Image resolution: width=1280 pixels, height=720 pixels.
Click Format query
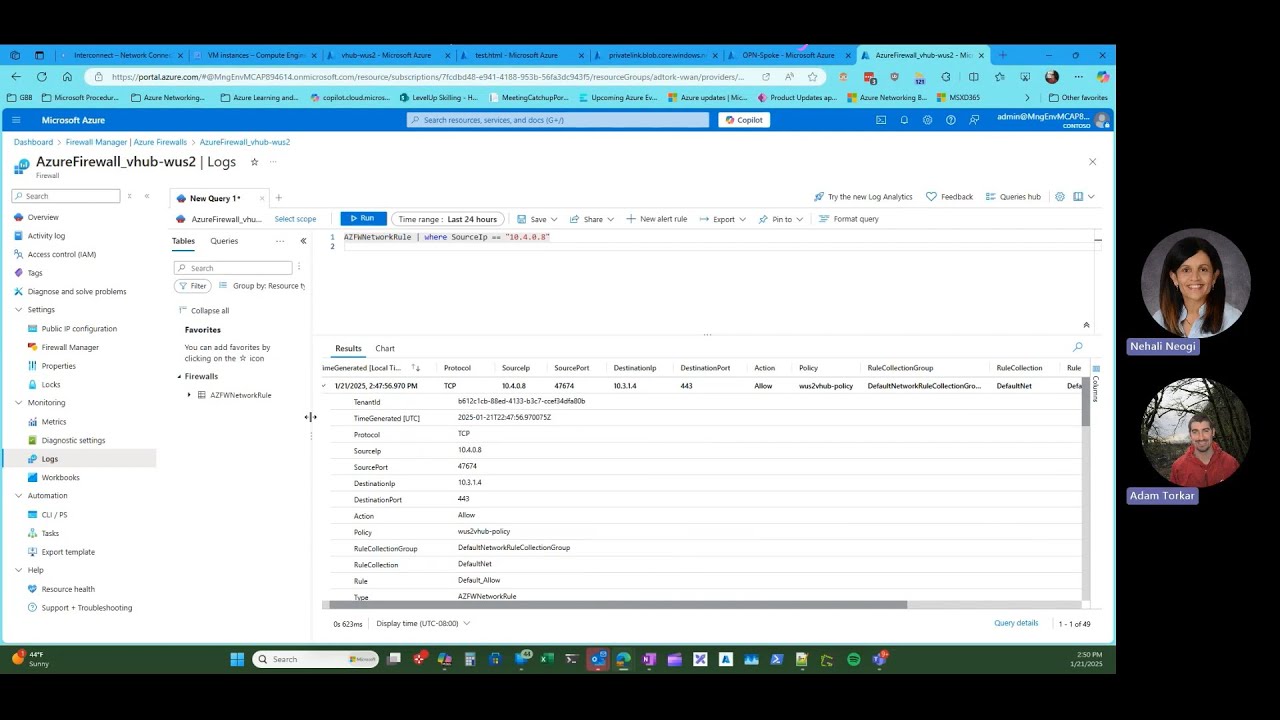[848, 219]
